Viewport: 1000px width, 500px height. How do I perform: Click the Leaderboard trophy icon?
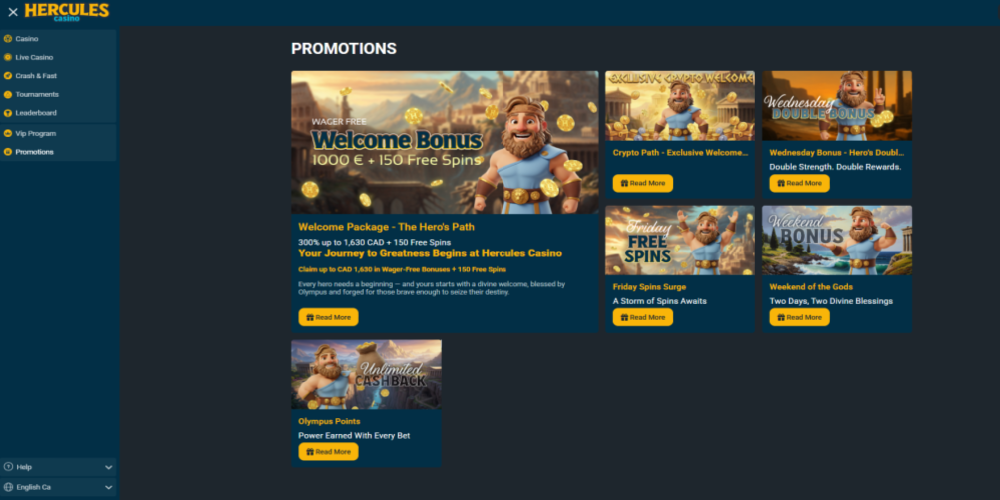8,113
